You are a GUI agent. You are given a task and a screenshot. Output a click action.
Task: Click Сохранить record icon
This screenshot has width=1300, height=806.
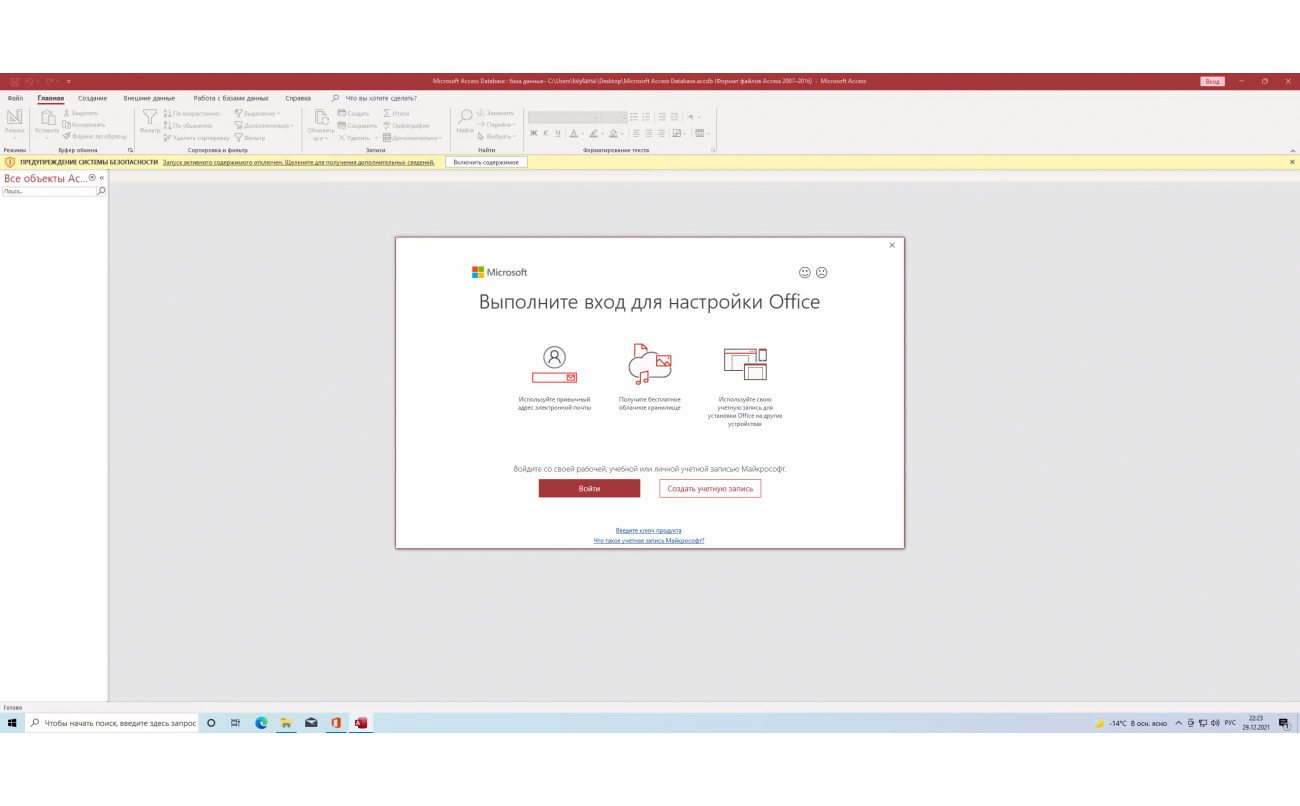coord(341,125)
